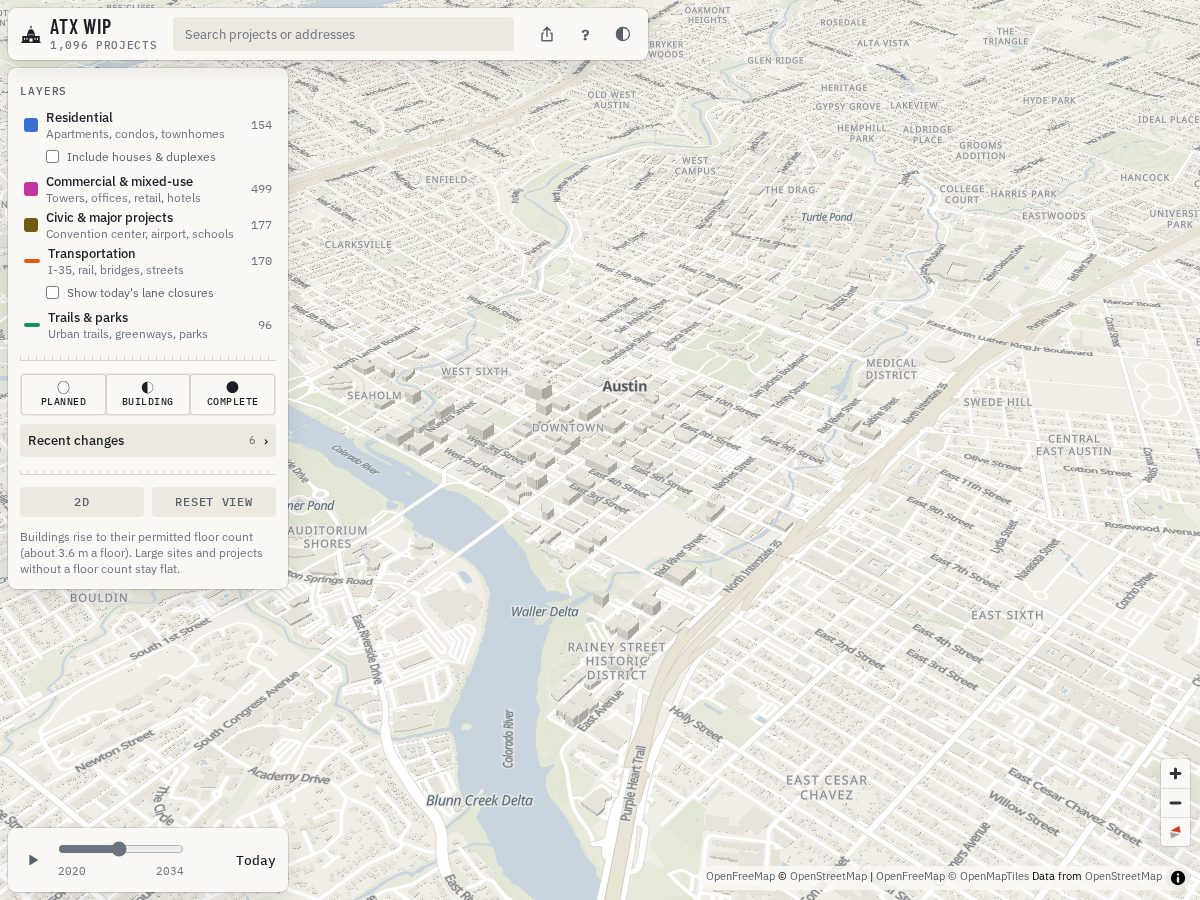Click the Civic & major projects label

(109, 217)
